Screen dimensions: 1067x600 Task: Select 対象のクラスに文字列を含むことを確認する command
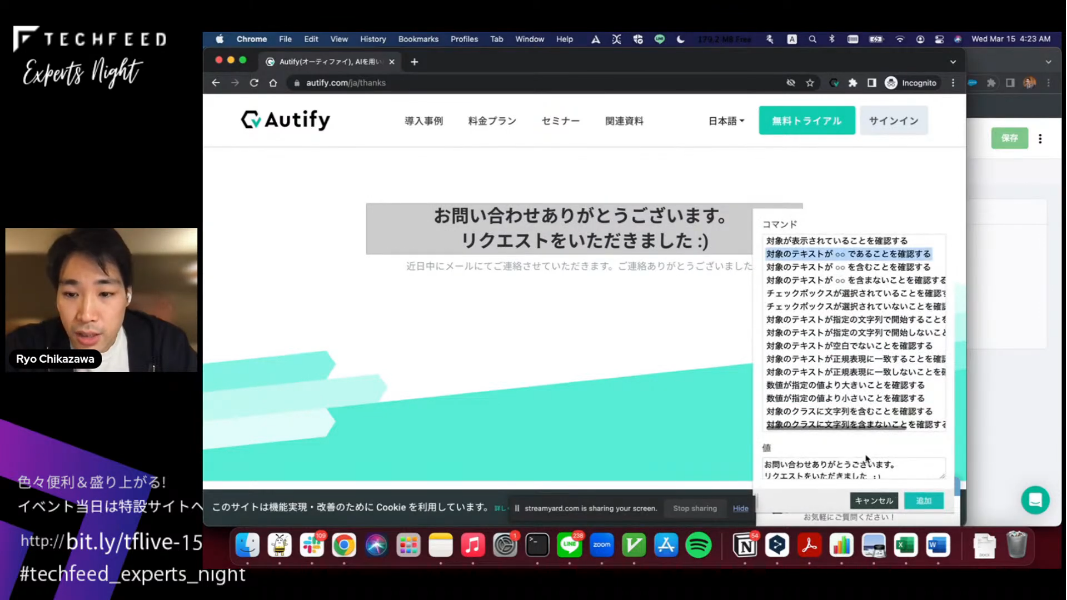849,412
